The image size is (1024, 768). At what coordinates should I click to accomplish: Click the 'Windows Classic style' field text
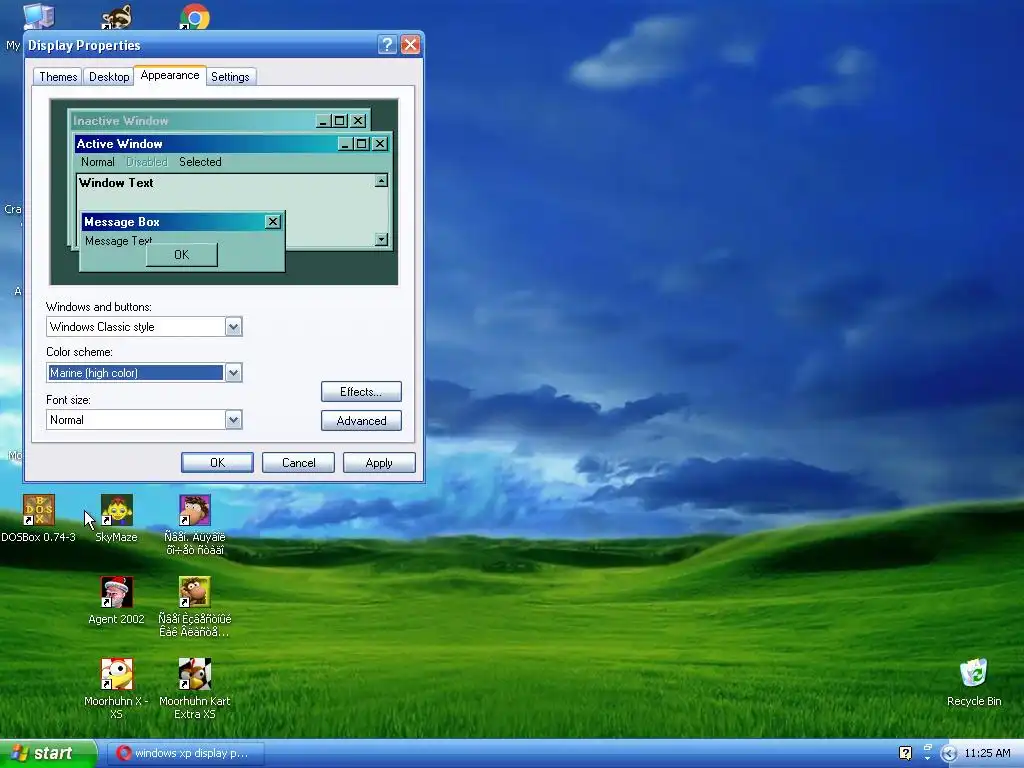pos(102,327)
